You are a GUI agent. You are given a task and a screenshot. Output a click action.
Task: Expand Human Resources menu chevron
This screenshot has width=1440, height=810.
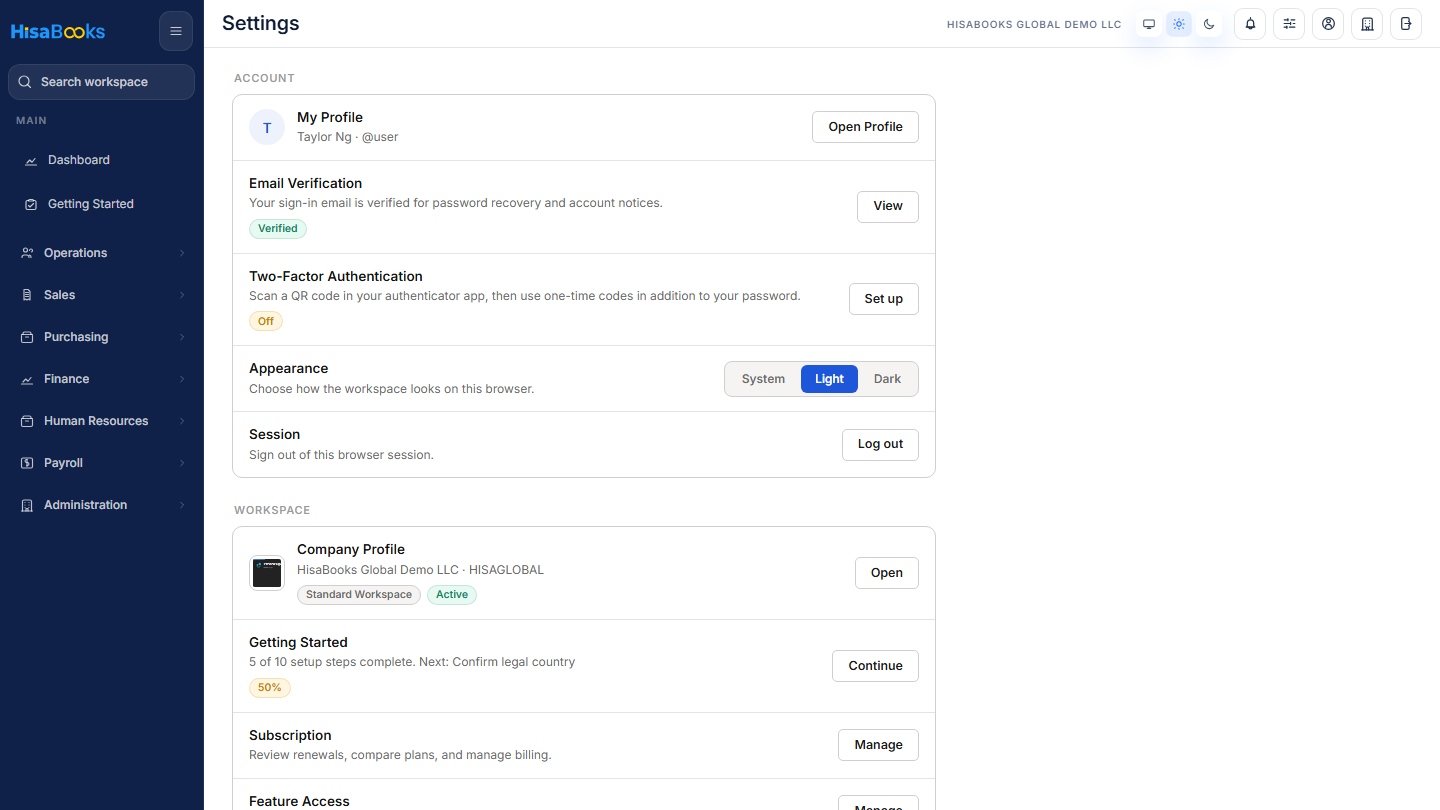point(182,421)
